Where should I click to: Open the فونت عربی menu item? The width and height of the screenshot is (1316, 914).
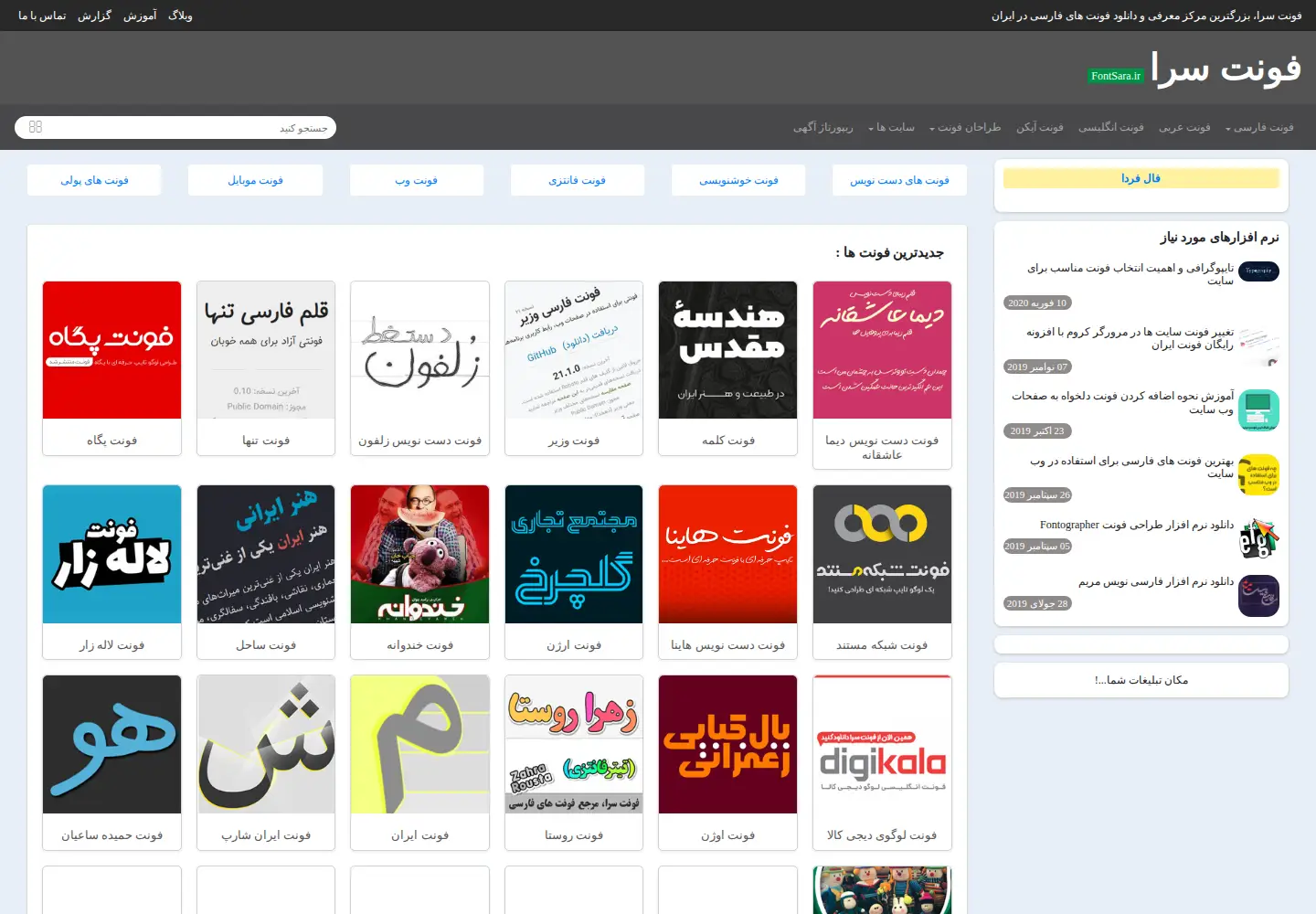(1184, 128)
